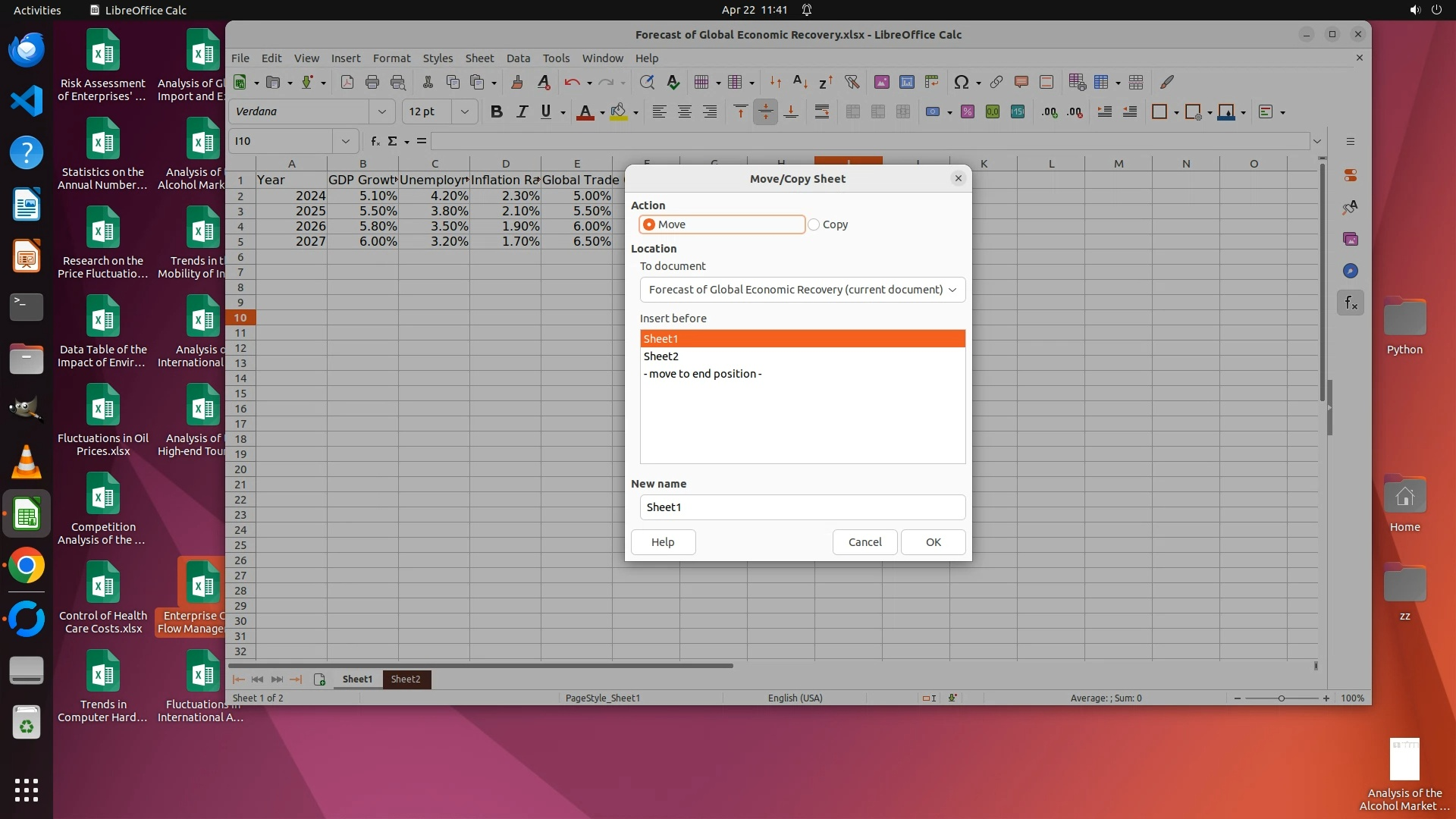This screenshot has height=819, width=1456.
Task: Click the Add new sheet icon
Action: click(x=319, y=679)
